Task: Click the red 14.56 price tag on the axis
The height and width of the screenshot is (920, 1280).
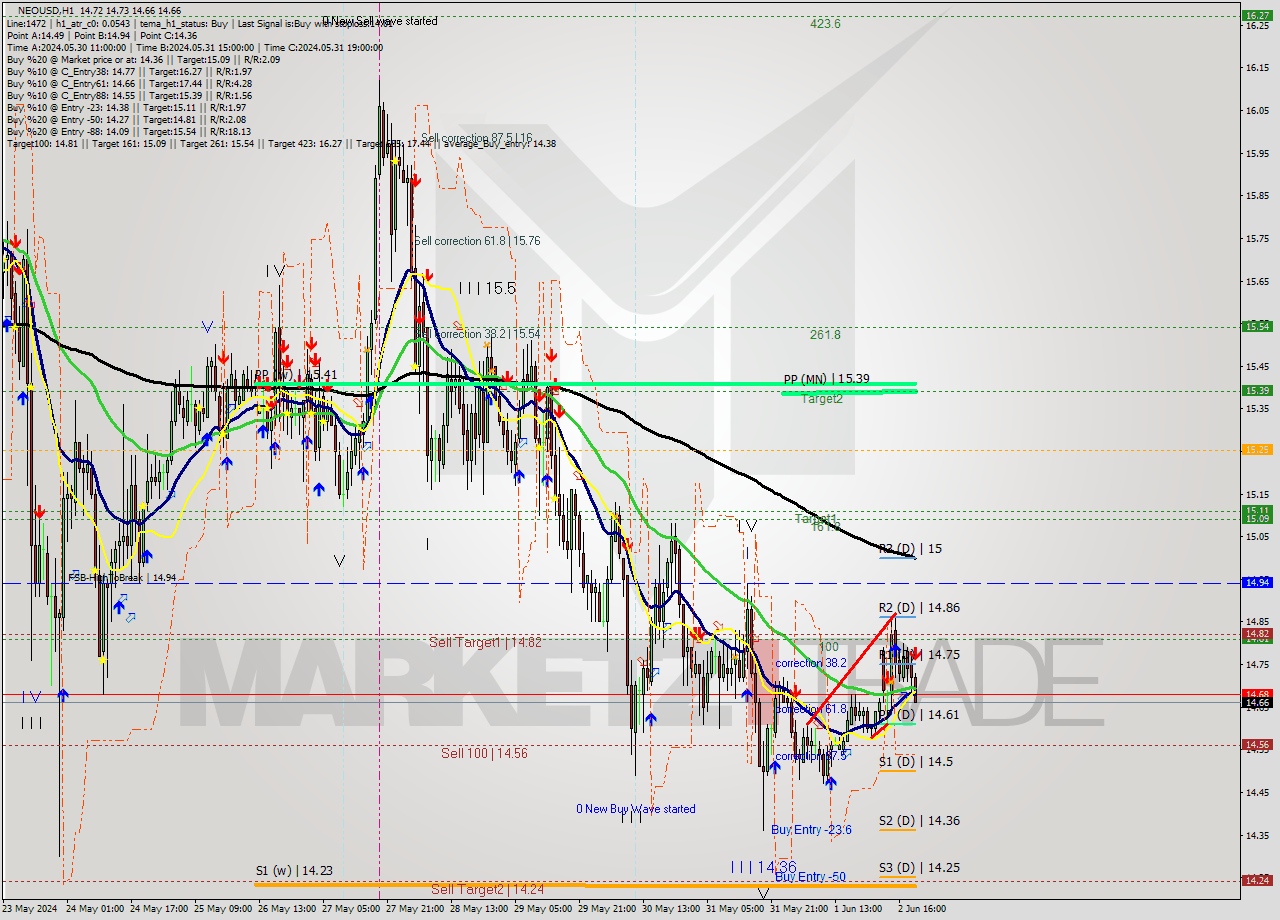Action: tap(1256, 744)
